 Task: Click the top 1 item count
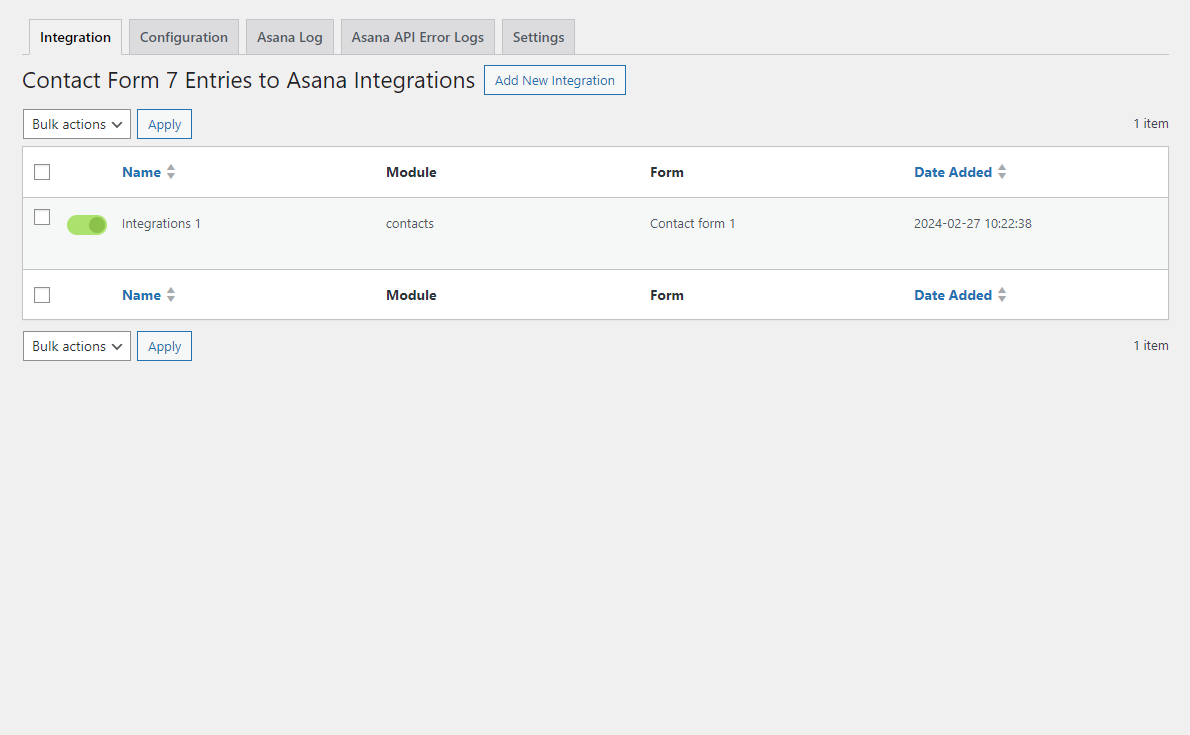coord(1151,124)
